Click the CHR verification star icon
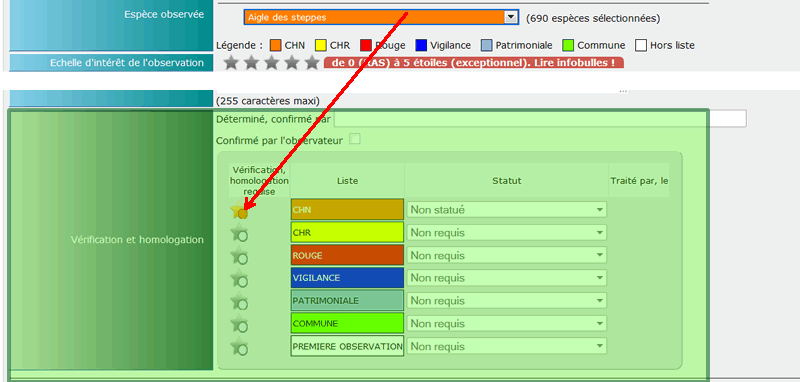 point(239,233)
